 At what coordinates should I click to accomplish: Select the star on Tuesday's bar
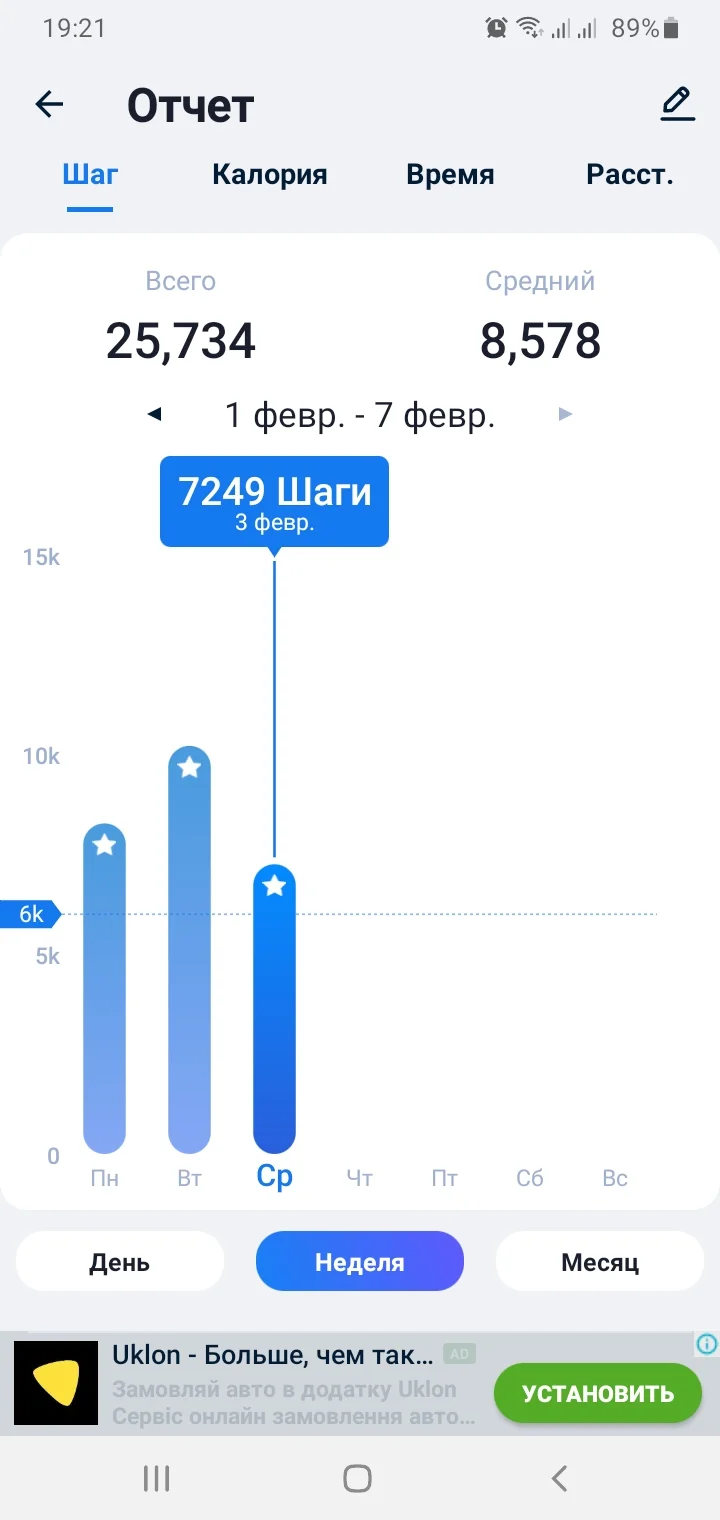coord(189,766)
